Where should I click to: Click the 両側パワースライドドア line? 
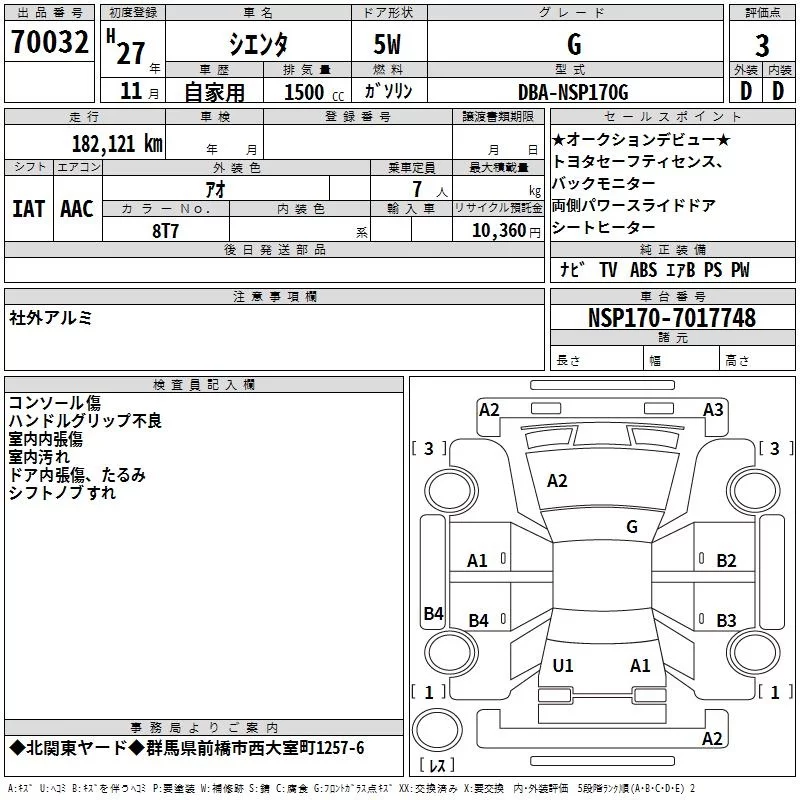(x=634, y=206)
